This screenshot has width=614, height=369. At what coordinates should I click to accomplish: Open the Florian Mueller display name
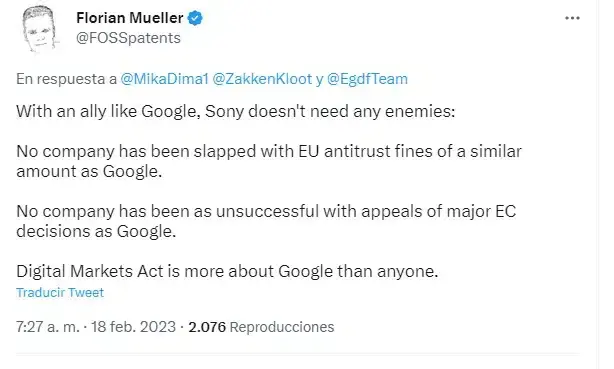click(130, 18)
